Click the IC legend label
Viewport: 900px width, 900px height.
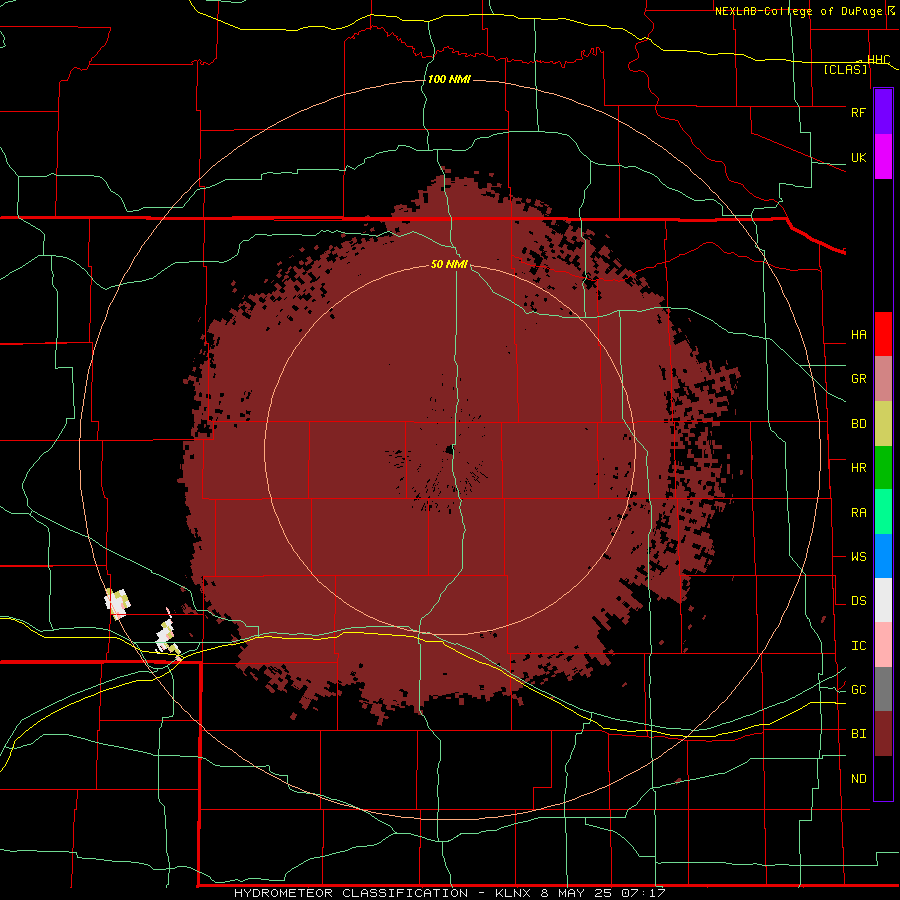858,646
